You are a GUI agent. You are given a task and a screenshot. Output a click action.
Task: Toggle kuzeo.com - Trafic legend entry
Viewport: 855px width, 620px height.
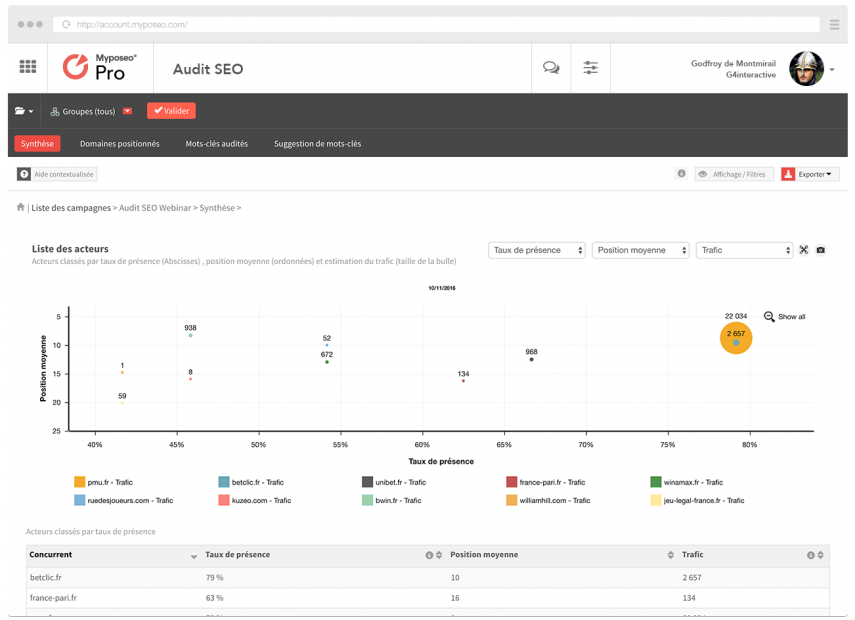click(x=255, y=500)
